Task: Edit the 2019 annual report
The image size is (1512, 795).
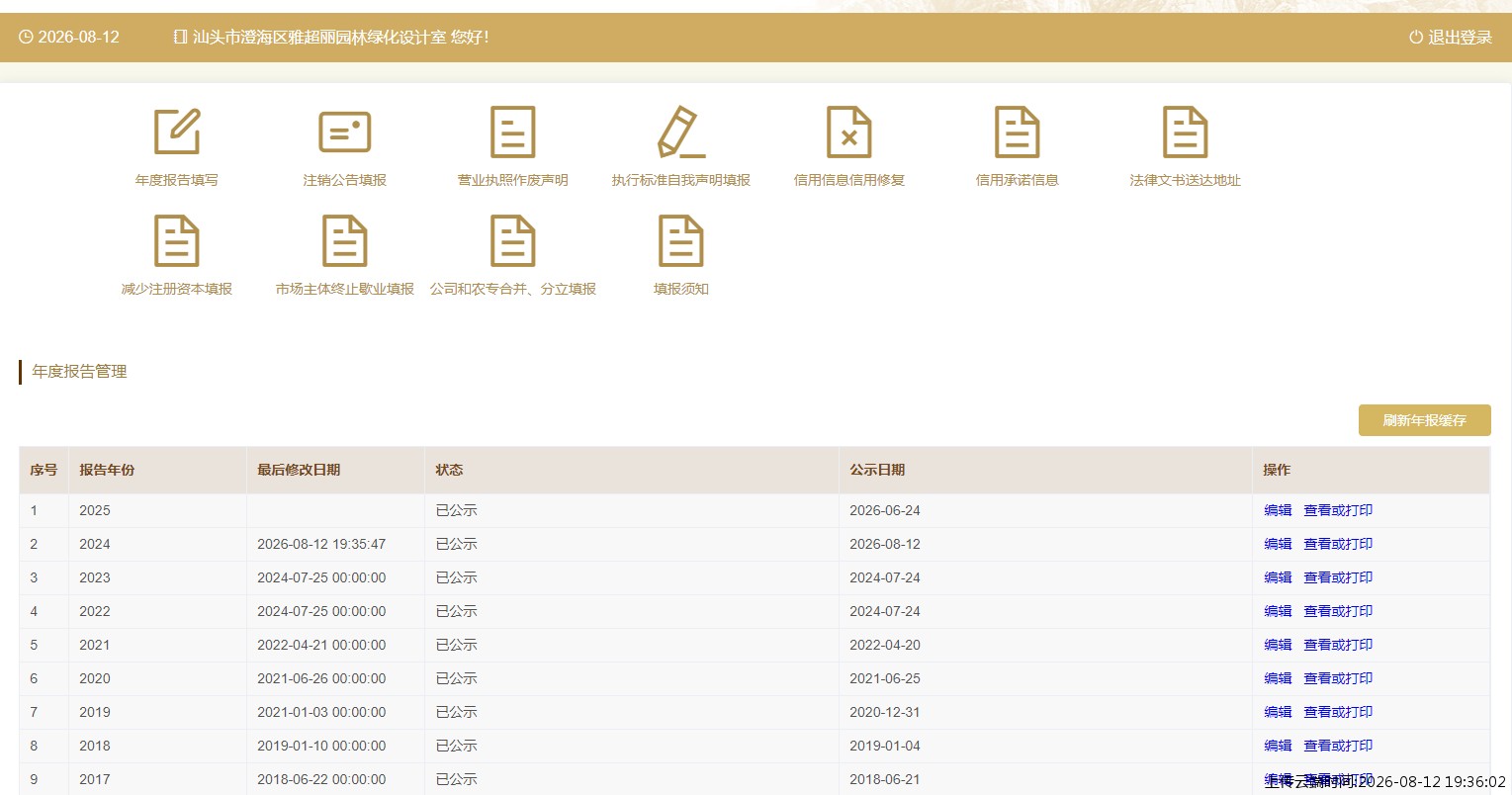Action: click(1278, 712)
